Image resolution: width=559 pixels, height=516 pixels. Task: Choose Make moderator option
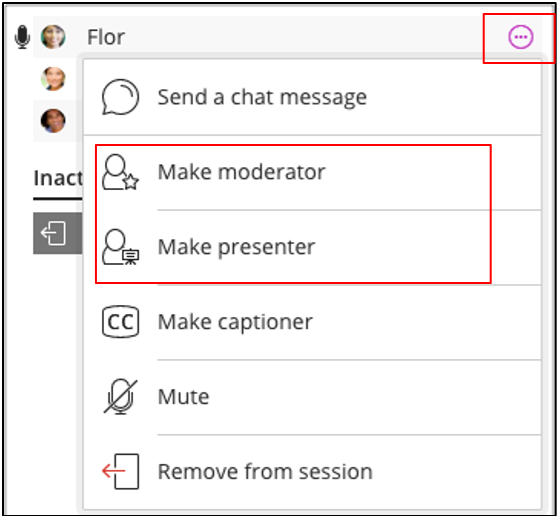312,173
